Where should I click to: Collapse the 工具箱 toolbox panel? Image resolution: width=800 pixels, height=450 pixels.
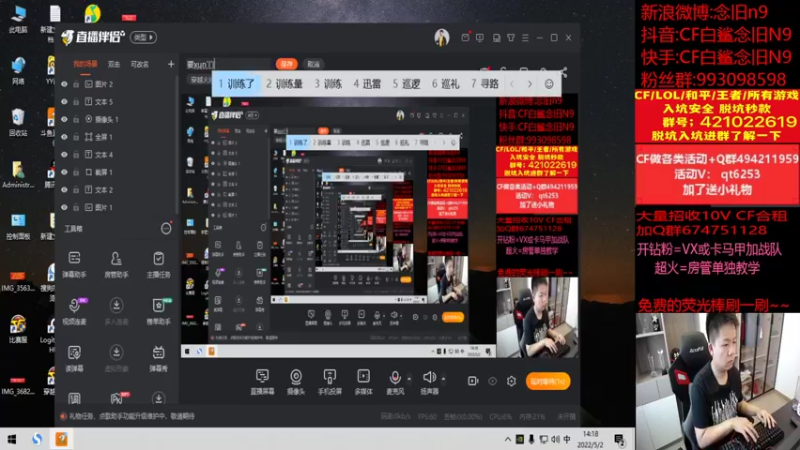coord(166,229)
